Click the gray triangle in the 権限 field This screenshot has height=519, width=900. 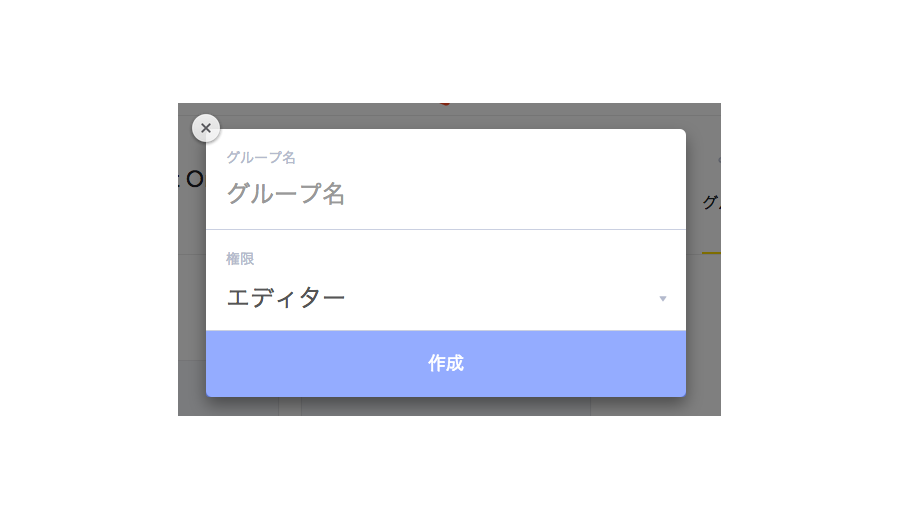[662, 299]
